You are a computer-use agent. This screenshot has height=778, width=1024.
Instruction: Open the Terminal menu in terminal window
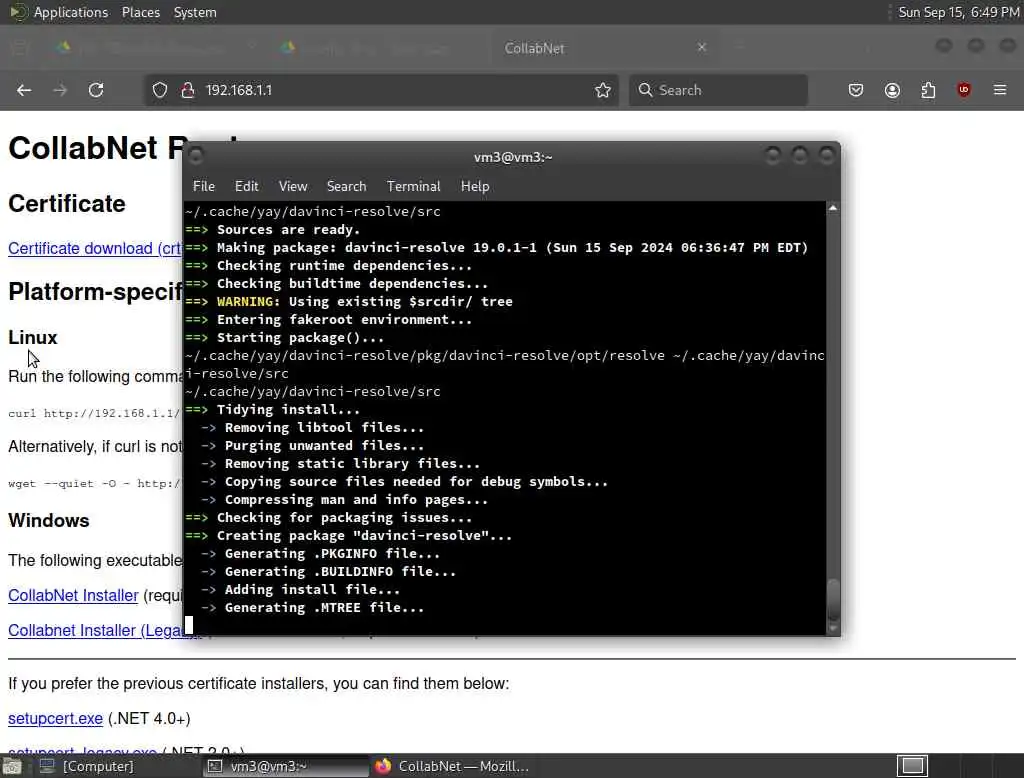coord(413,186)
